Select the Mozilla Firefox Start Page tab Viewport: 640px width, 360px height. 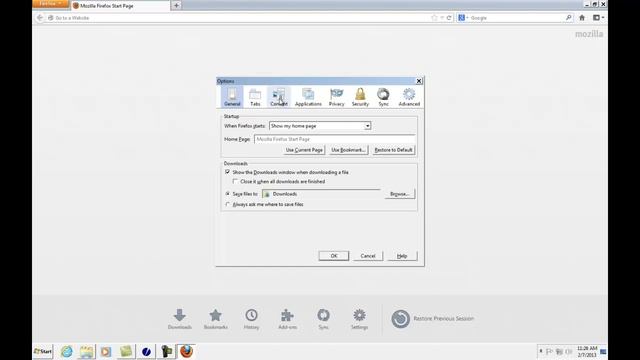coord(120,6)
